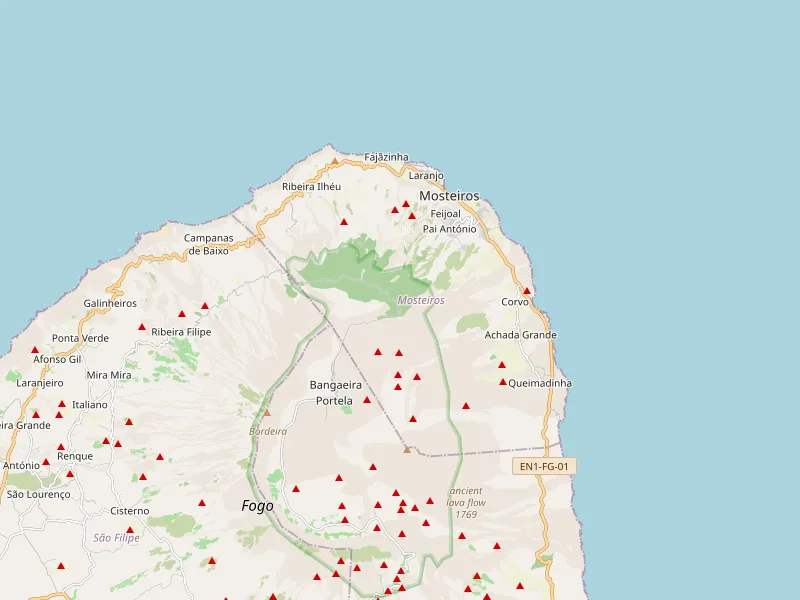Click the Pai António label
The image size is (800, 600).
tap(449, 229)
